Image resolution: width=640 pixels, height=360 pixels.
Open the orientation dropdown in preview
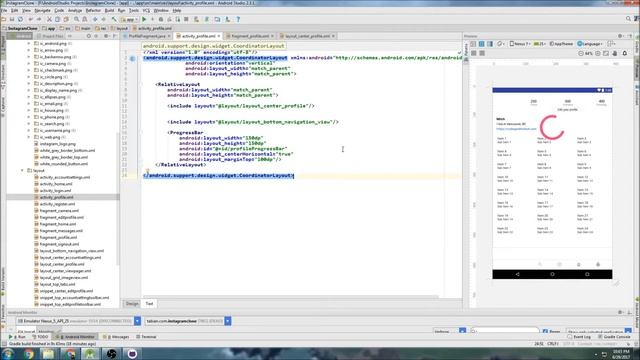(x=500, y=44)
